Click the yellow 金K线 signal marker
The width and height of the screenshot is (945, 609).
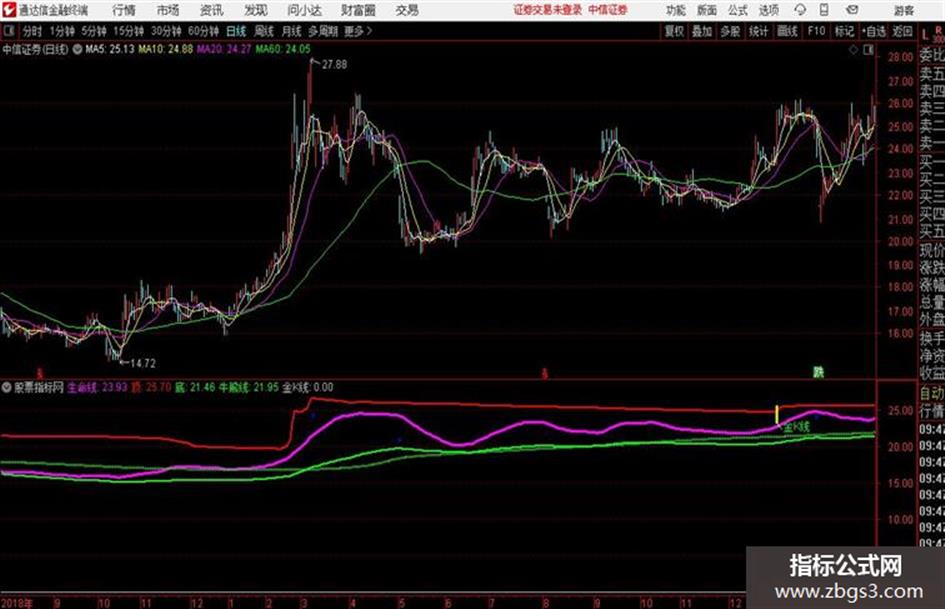point(777,414)
